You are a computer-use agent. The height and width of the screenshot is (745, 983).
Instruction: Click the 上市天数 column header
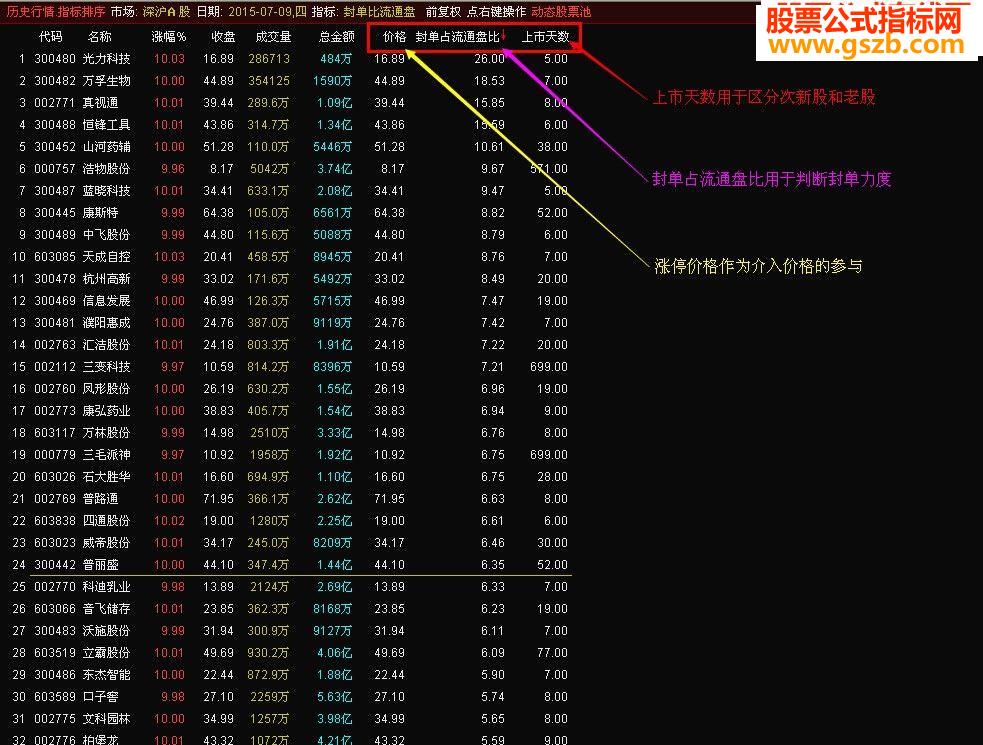[545, 37]
